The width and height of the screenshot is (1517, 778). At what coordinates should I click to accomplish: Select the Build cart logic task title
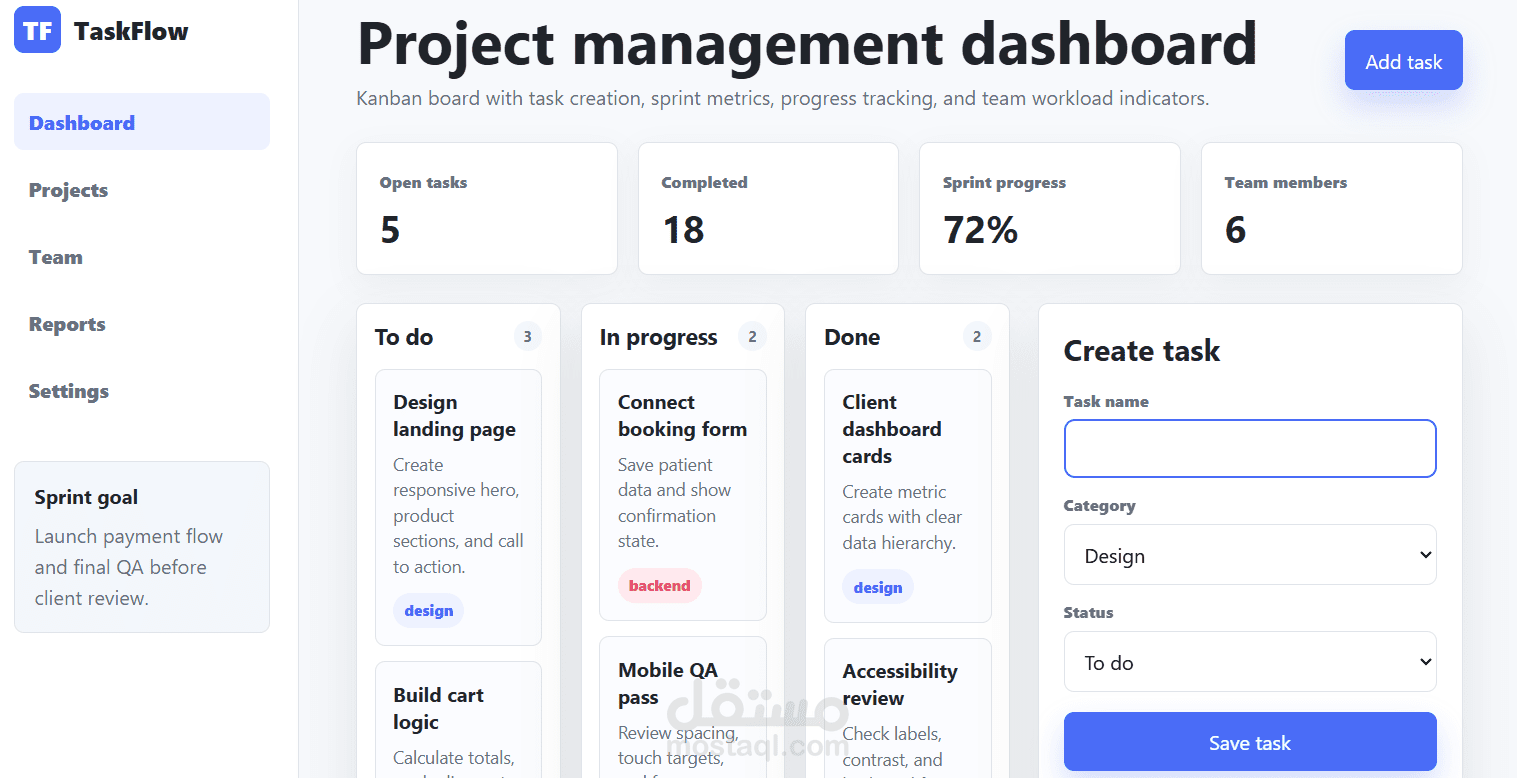click(438, 708)
